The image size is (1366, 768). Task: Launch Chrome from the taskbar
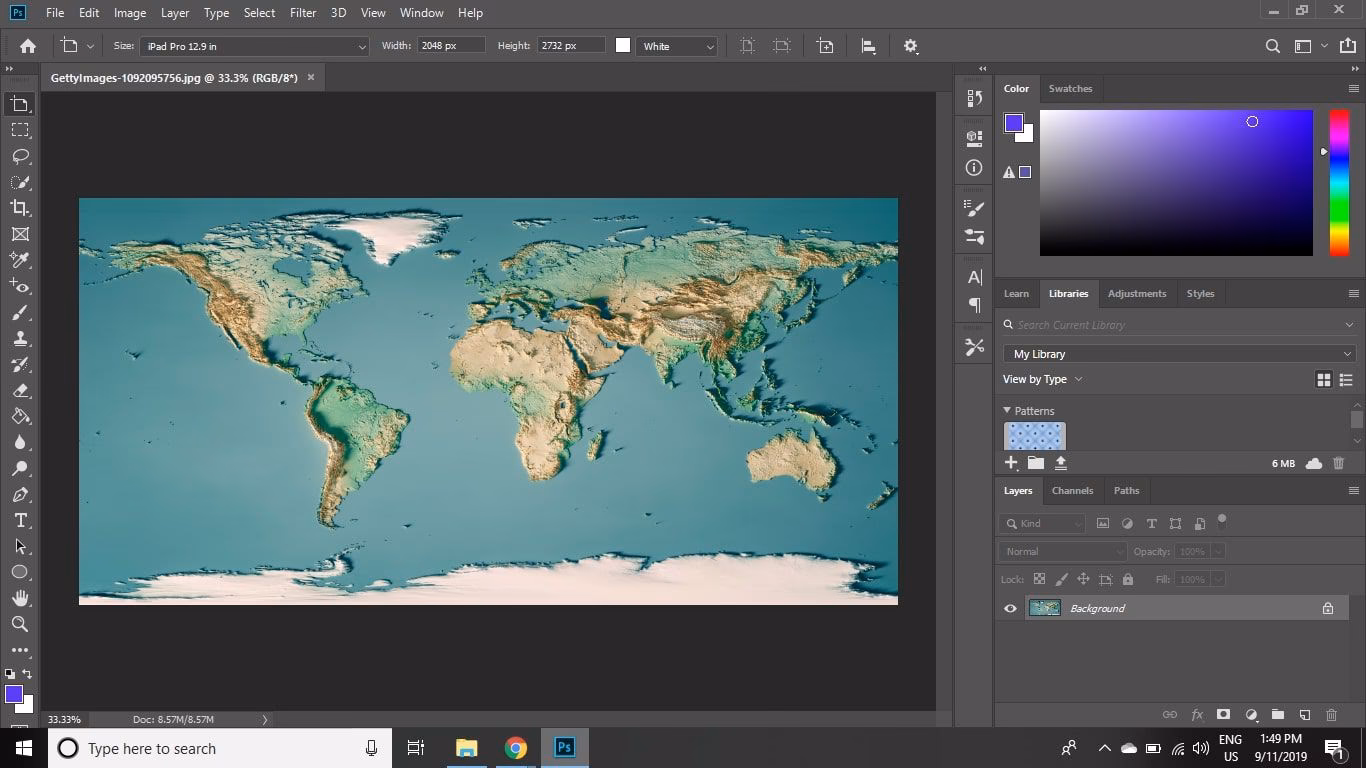coord(515,747)
